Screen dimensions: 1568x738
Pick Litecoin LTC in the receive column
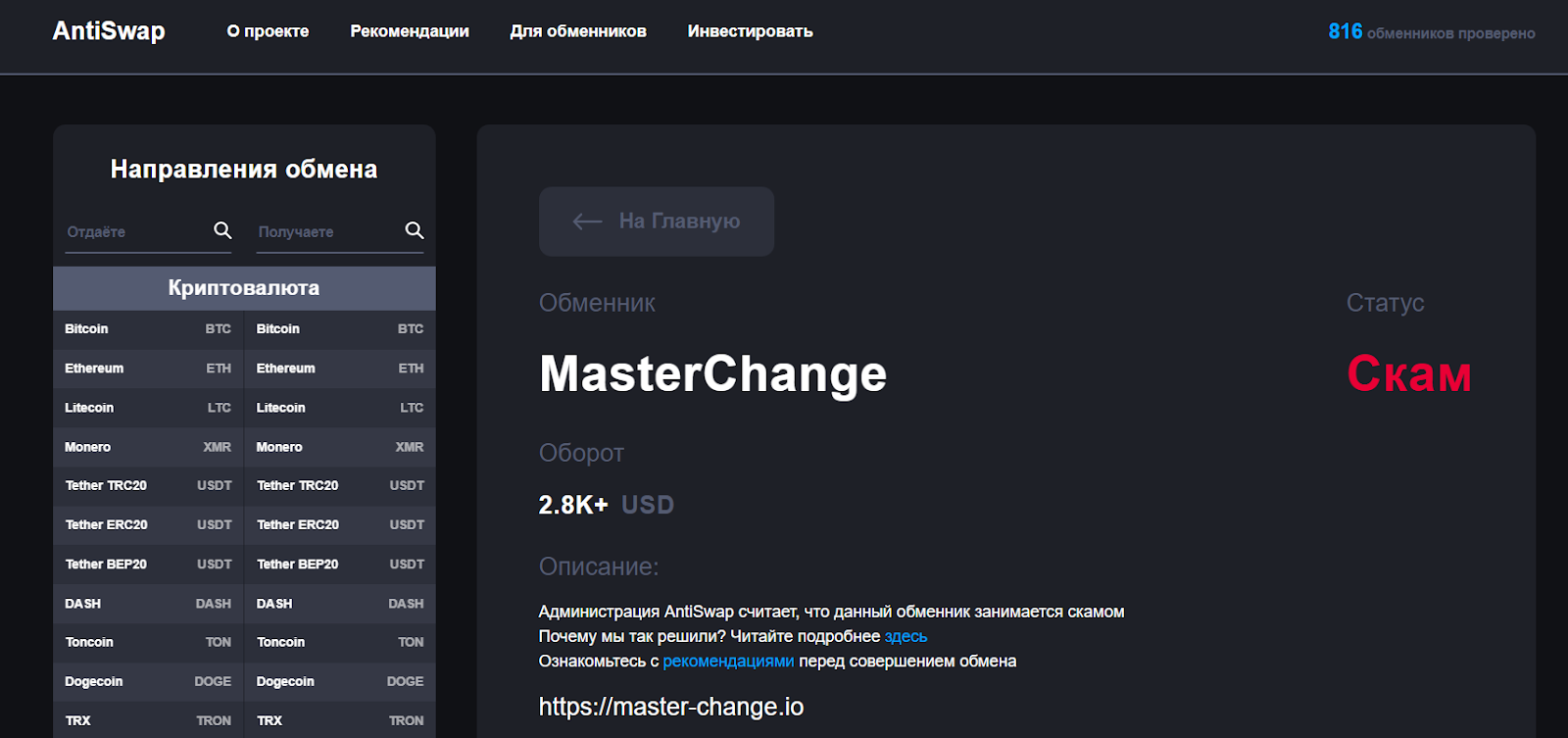pos(340,408)
